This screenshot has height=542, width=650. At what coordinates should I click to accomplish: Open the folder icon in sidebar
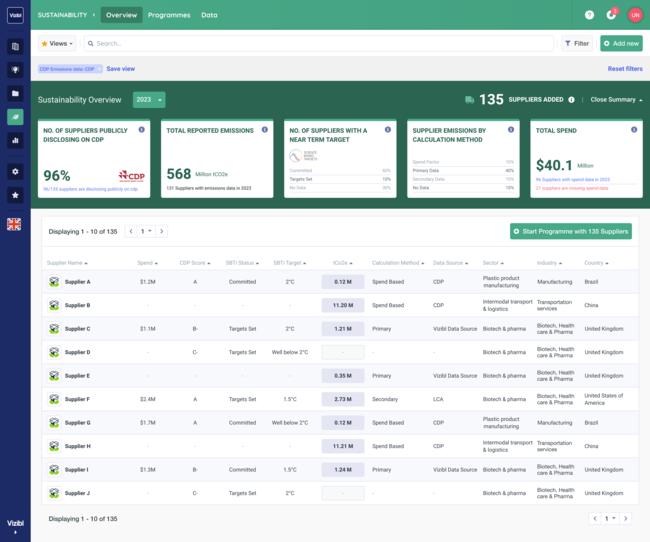pyautogui.click(x=15, y=93)
